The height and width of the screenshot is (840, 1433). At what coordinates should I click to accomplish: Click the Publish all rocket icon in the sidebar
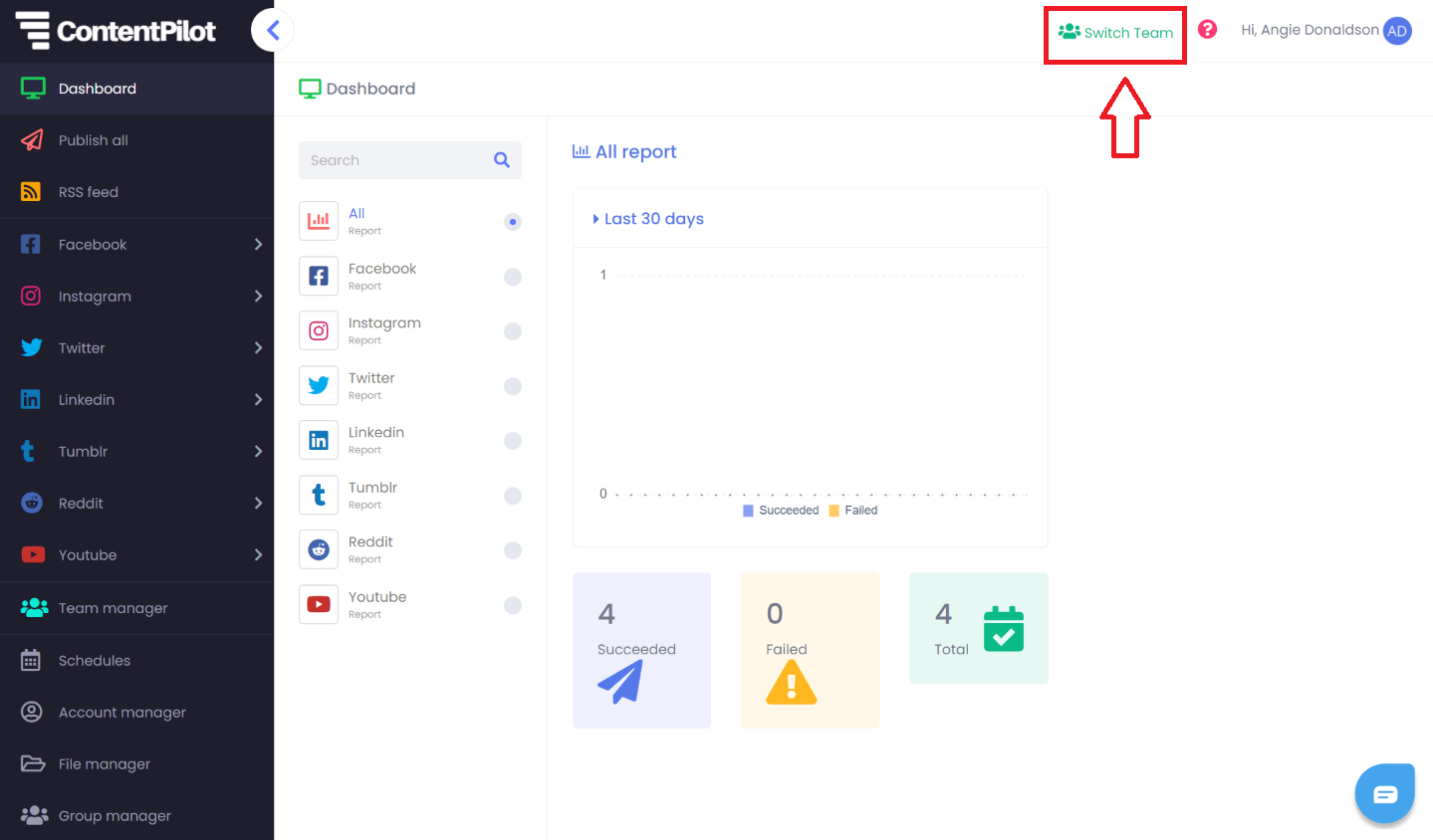[32, 140]
